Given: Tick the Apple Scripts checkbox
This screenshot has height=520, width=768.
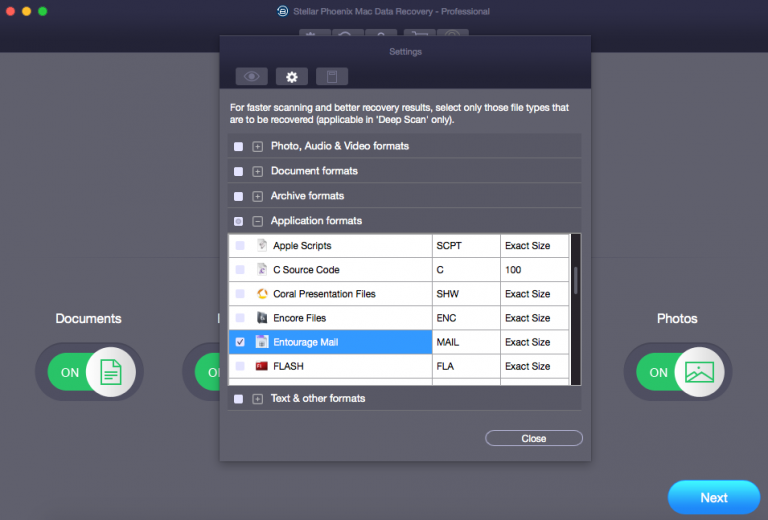Looking at the screenshot, I should (x=240, y=245).
